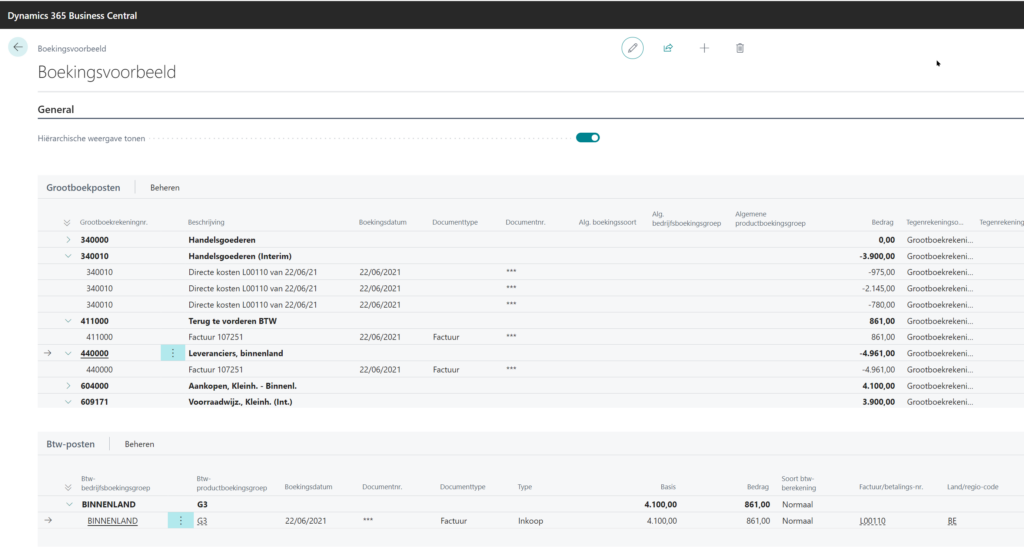The height and width of the screenshot is (560, 1024).
Task: Click the plus icon to add new
Action: click(704, 48)
